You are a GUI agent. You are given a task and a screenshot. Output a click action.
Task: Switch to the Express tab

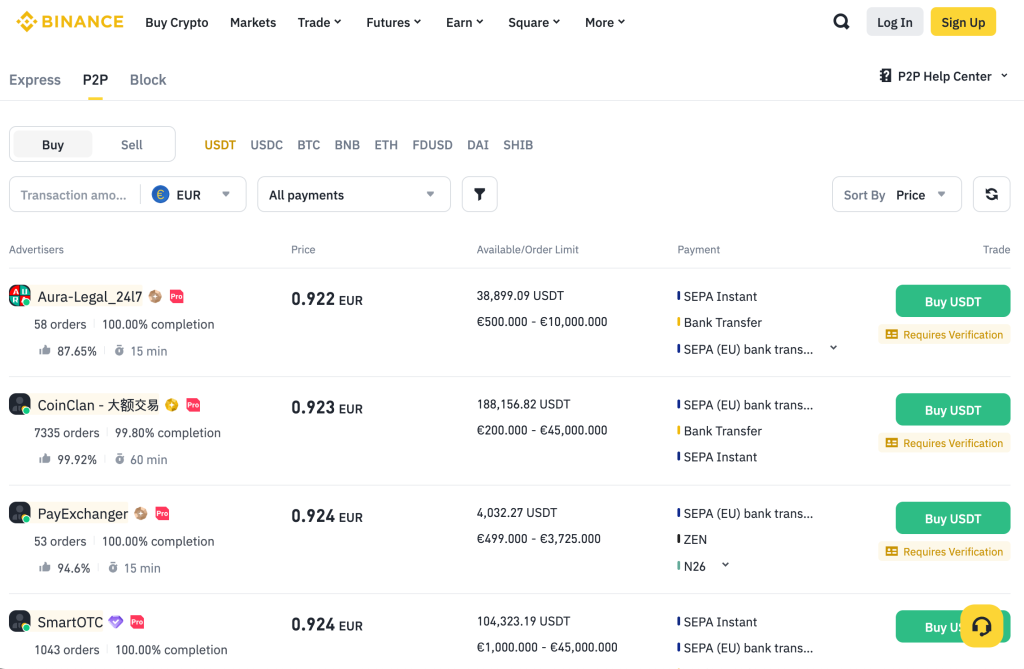pos(35,80)
